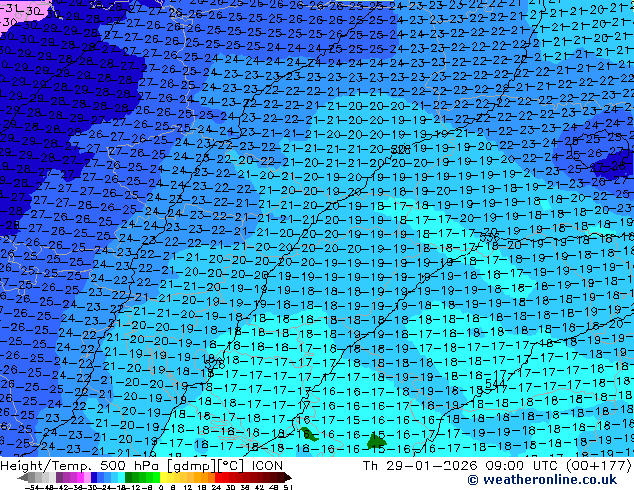Pick the dark blue swatch in the legend

[94, 478]
